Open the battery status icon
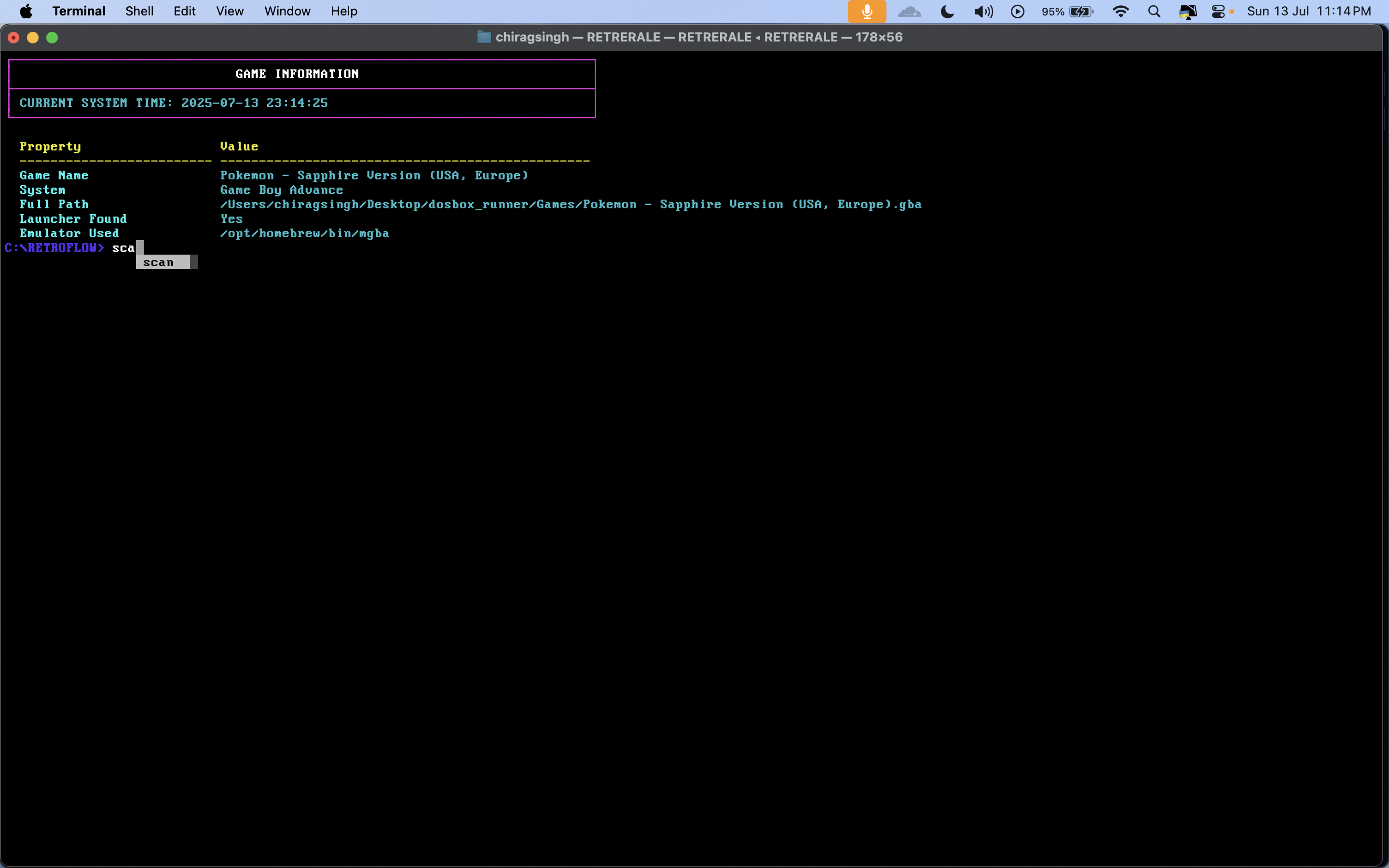1389x868 pixels. 1081,12
